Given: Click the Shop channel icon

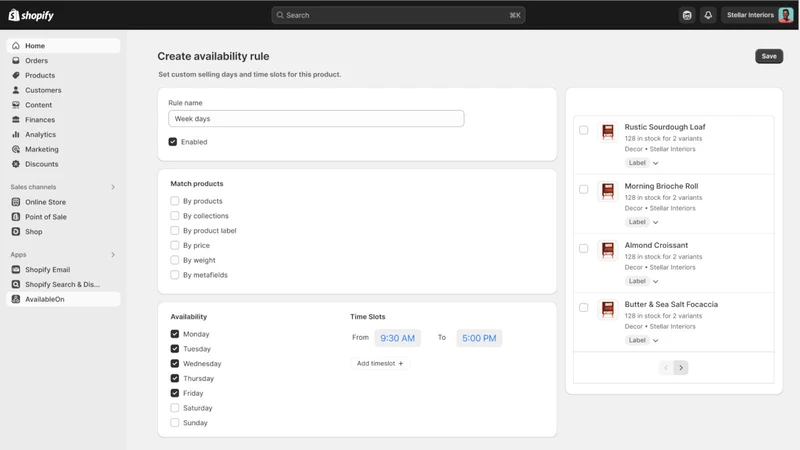Looking at the screenshot, I should tap(16, 232).
